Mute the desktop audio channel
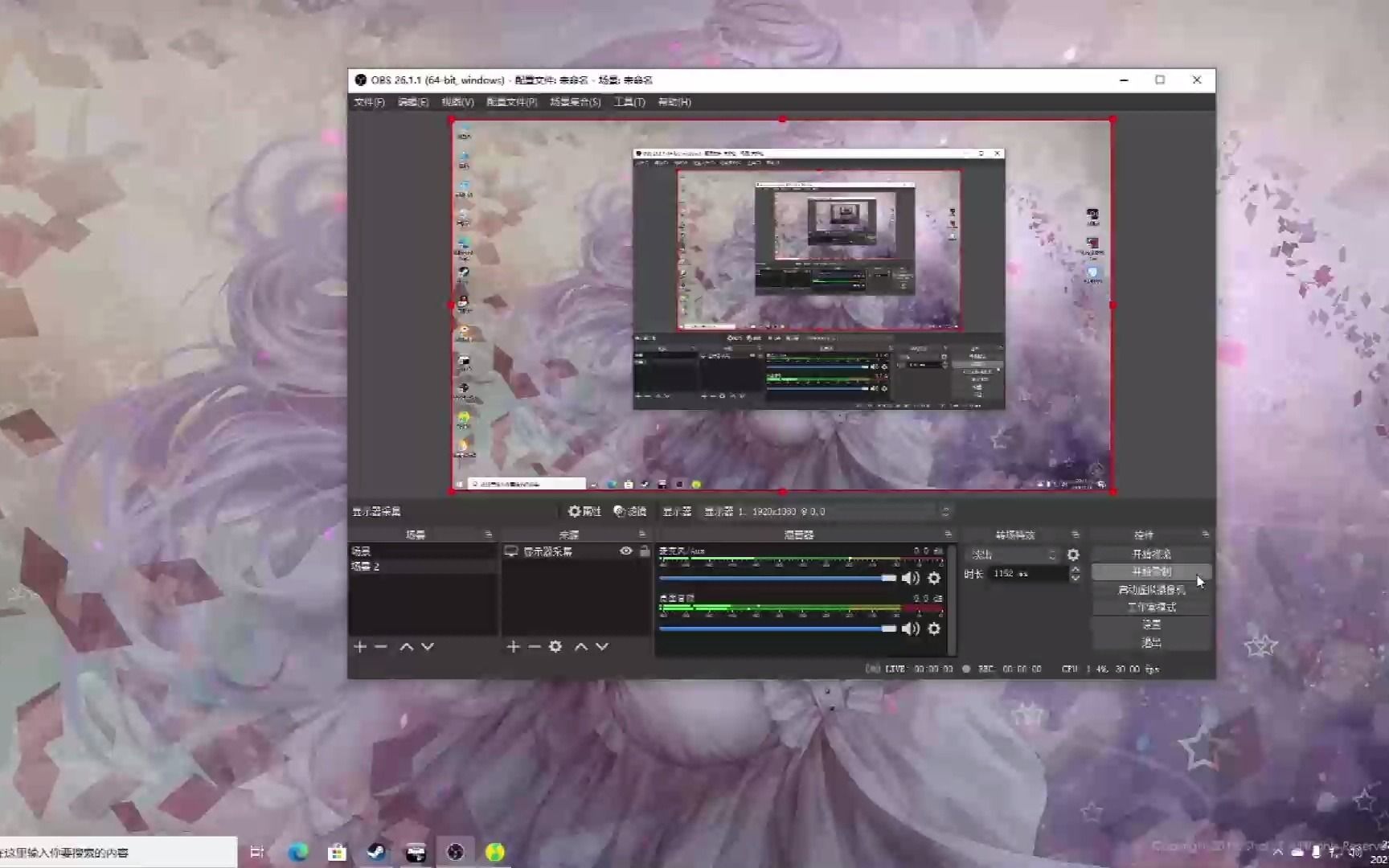This screenshot has width=1389, height=868. point(911,628)
